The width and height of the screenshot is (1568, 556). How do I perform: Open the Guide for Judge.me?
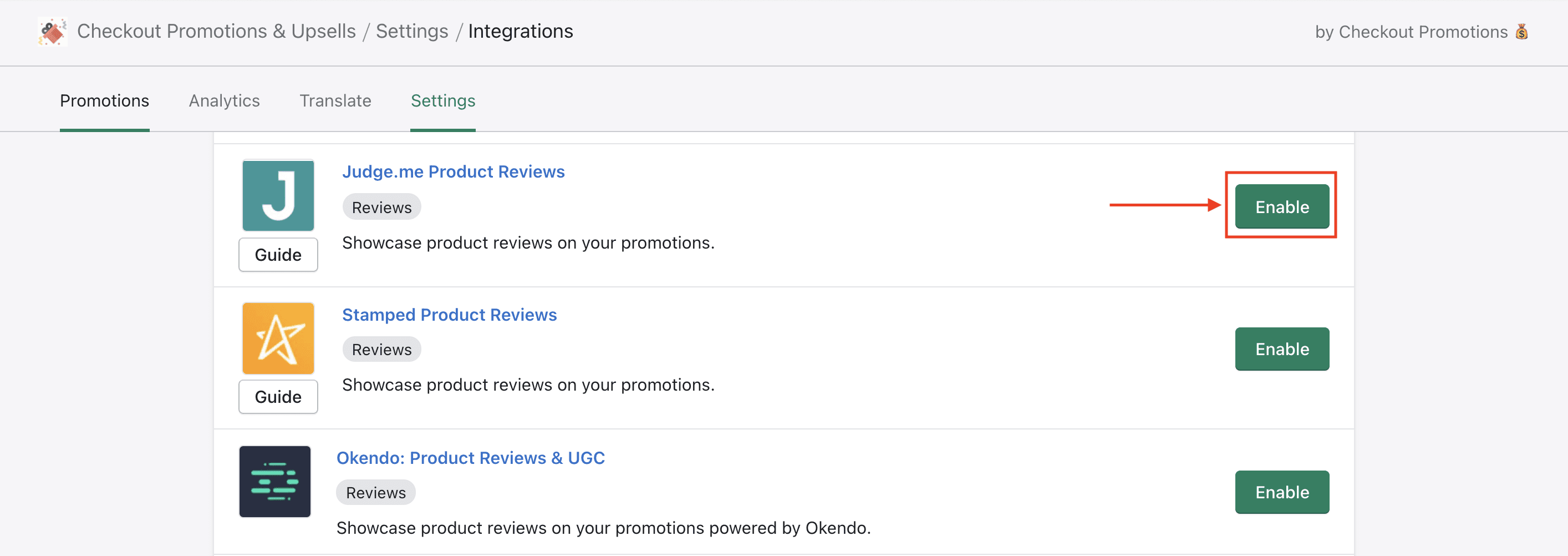[278, 255]
